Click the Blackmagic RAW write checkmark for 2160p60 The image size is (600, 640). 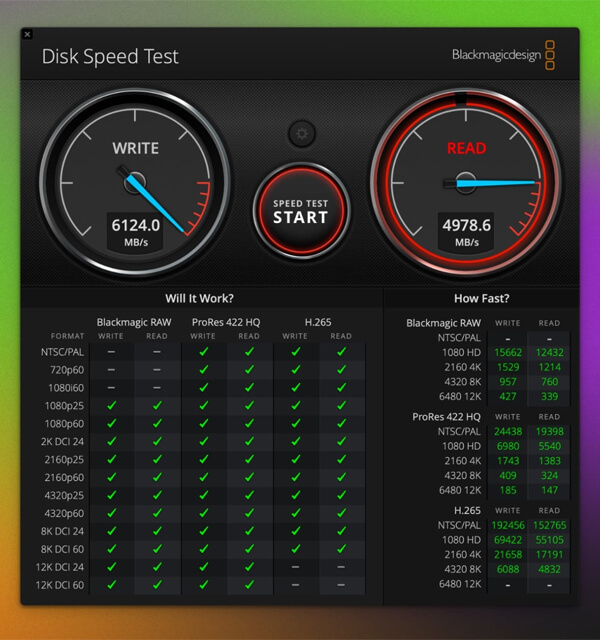(111, 477)
